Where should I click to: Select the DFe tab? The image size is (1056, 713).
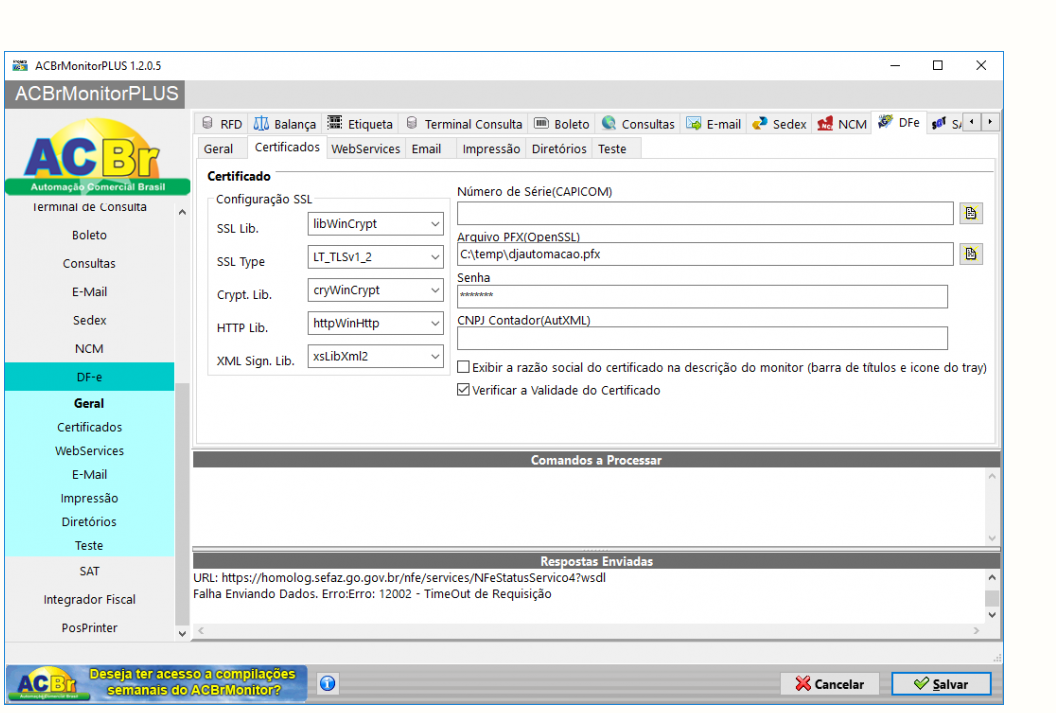tap(899, 123)
